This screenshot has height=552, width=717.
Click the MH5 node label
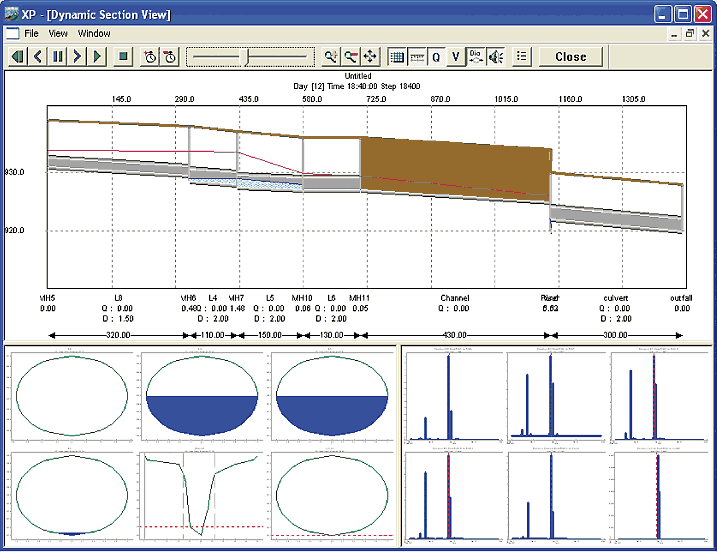pyautogui.click(x=48, y=298)
